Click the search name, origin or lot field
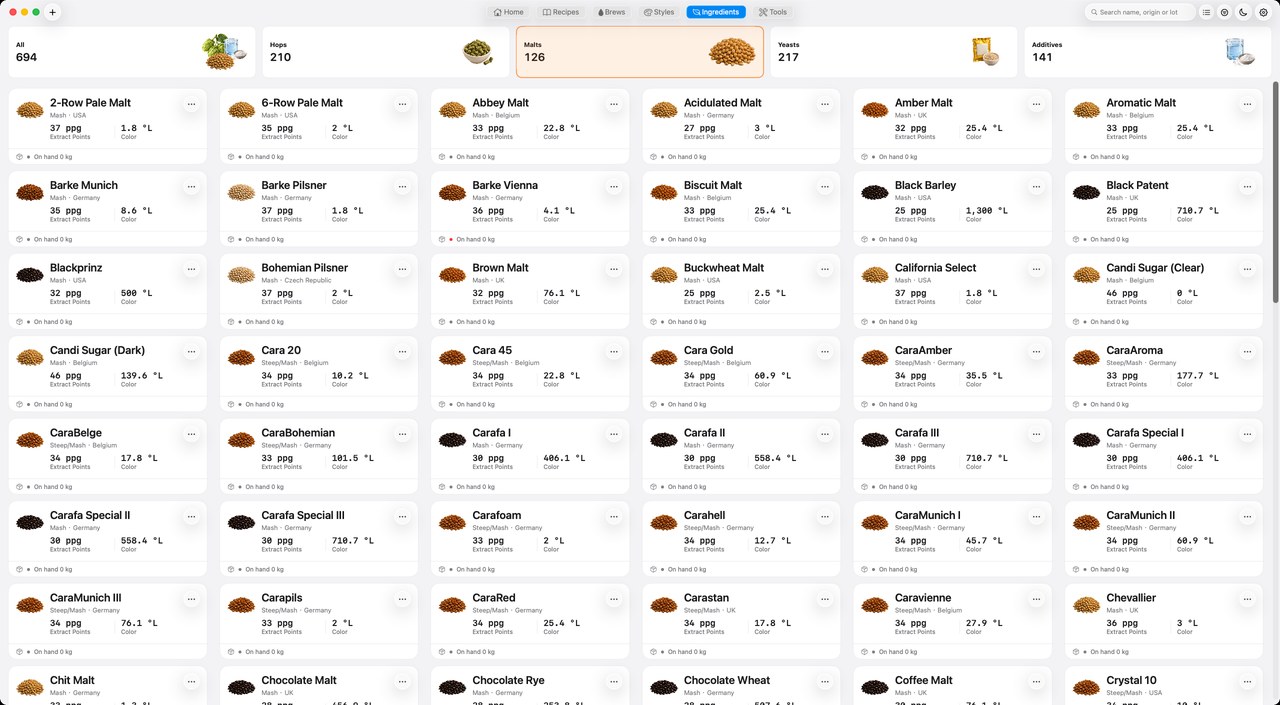1280x705 pixels. pyautogui.click(x=1139, y=12)
